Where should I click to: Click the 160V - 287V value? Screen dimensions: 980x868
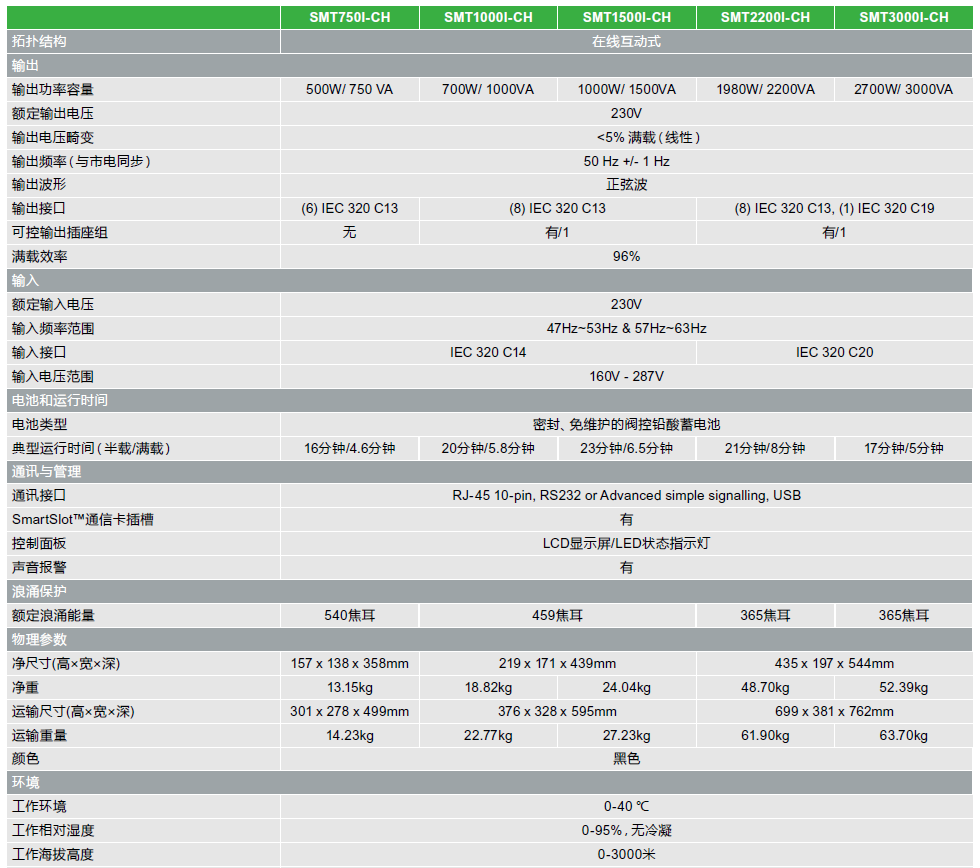point(626,376)
